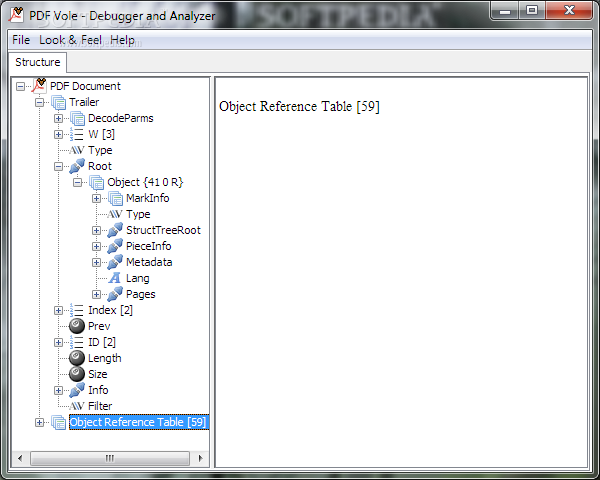Select the StructTreeRoot label
This screenshot has width=600, height=480.
163,230
